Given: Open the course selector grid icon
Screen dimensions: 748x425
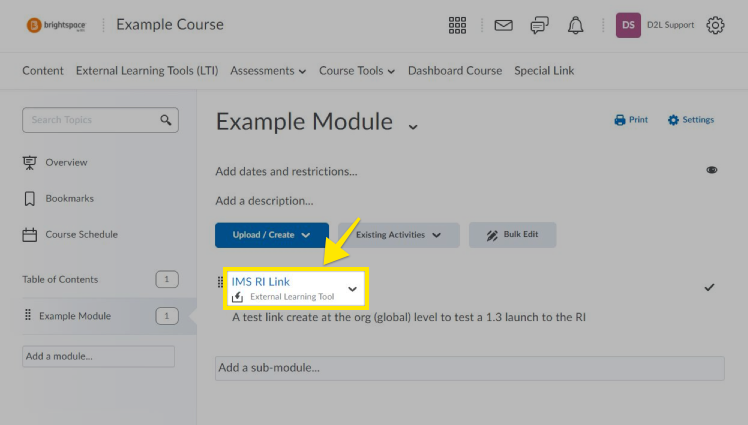Looking at the screenshot, I should pyautogui.click(x=457, y=25).
